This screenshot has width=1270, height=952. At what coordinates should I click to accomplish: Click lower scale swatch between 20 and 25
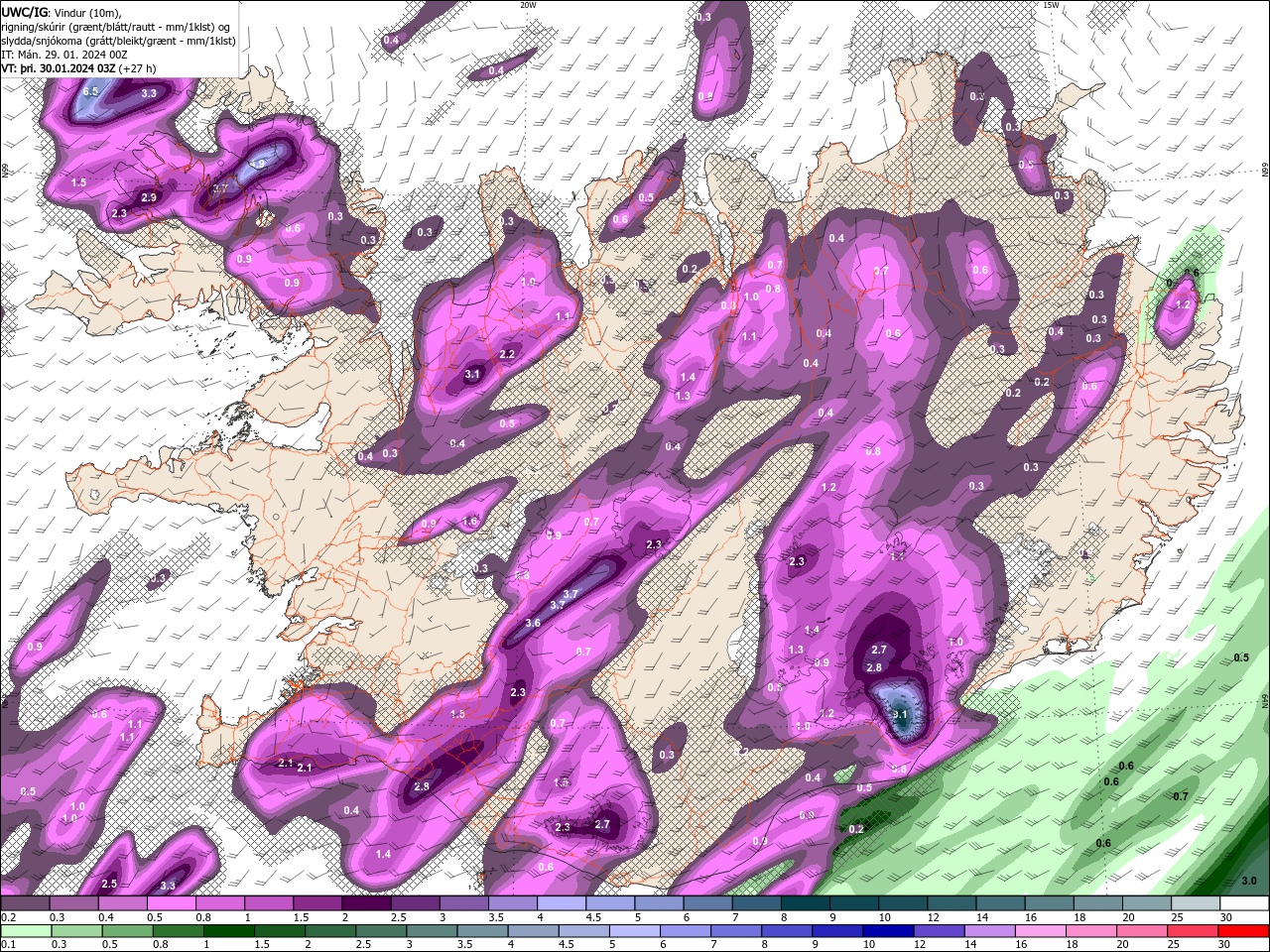1144,930
